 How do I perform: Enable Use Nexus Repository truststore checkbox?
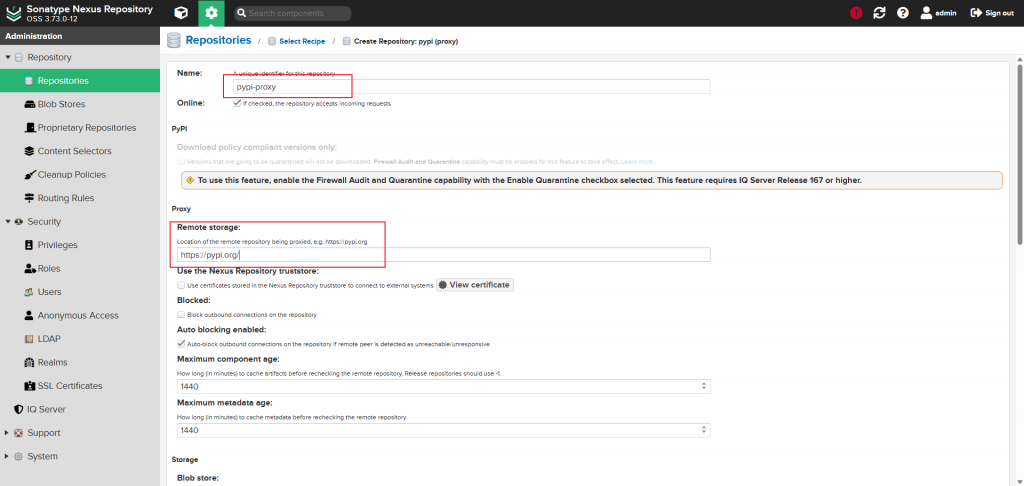point(181,285)
